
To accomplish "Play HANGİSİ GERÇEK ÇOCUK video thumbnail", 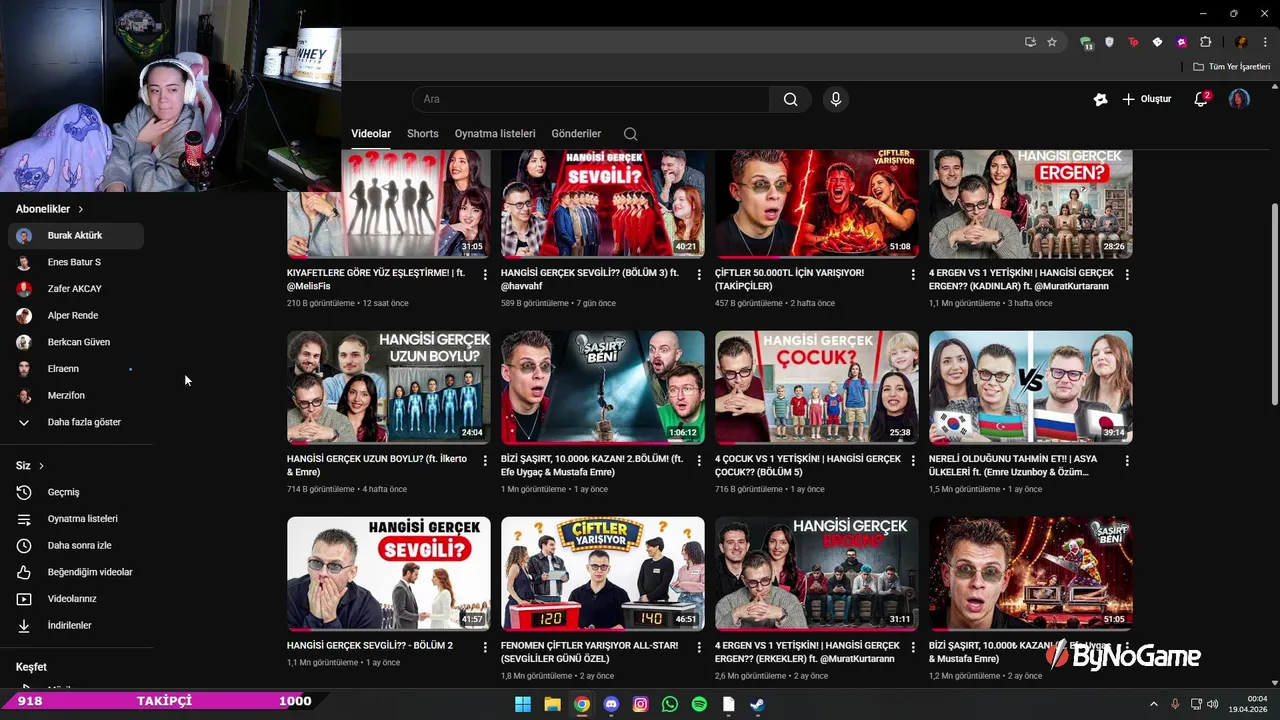I will (817, 387).
